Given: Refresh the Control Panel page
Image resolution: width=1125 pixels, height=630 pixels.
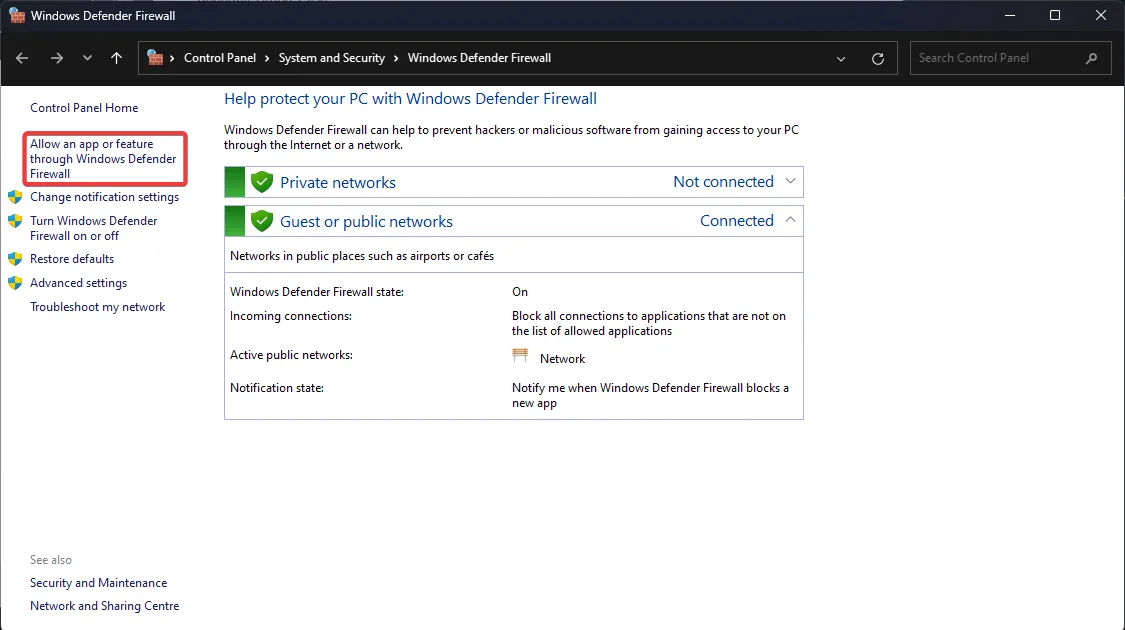Looking at the screenshot, I should pyautogui.click(x=877, y=59).
